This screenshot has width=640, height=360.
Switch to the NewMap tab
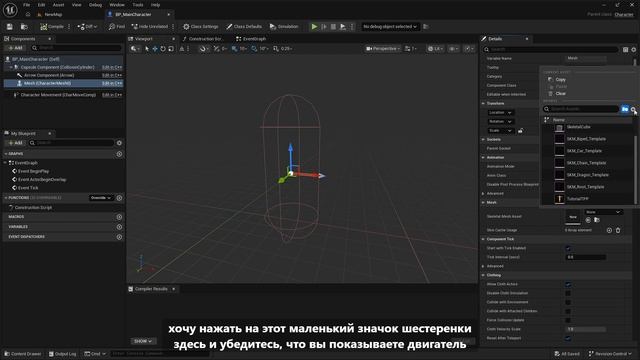click(x=50, y=14)
